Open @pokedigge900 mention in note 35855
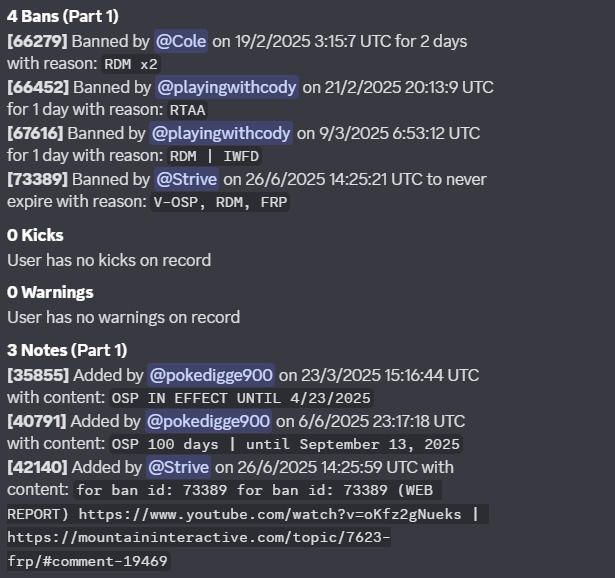The width and height of the screenshot is (615, 578). (211, 375)
